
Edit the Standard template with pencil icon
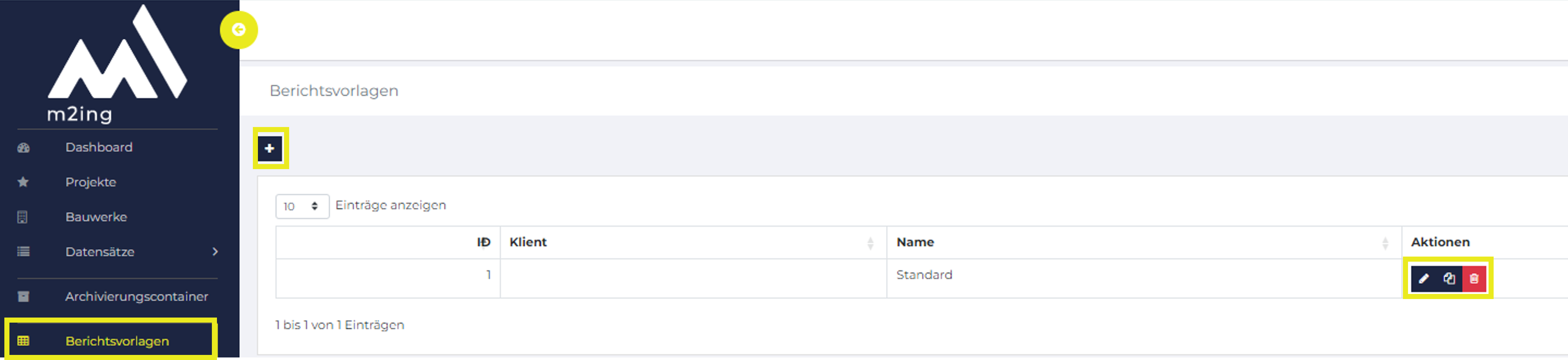[1424, 279]
